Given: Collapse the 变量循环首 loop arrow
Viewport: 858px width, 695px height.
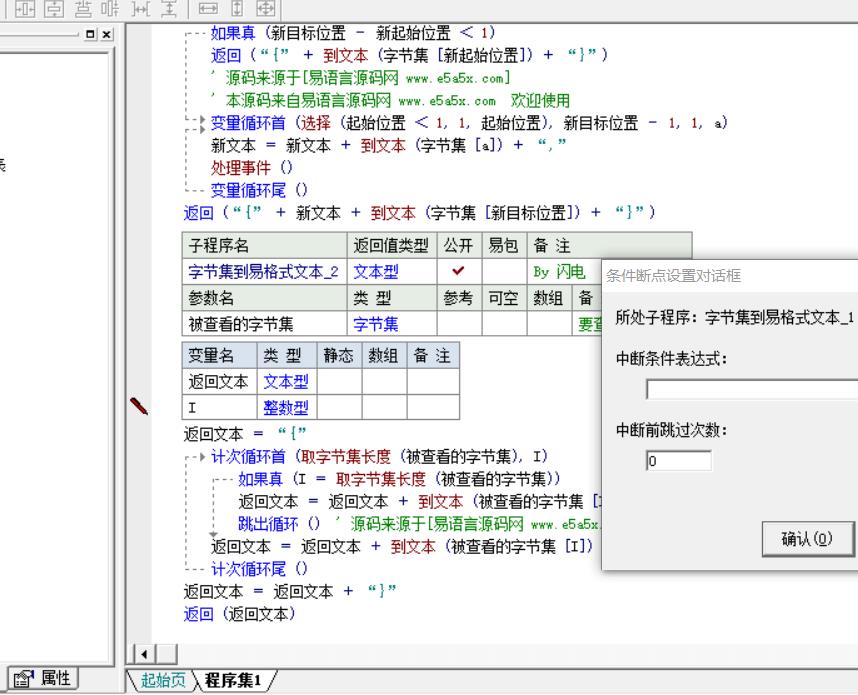Looking at the screenshot, I should coord(202,122).
